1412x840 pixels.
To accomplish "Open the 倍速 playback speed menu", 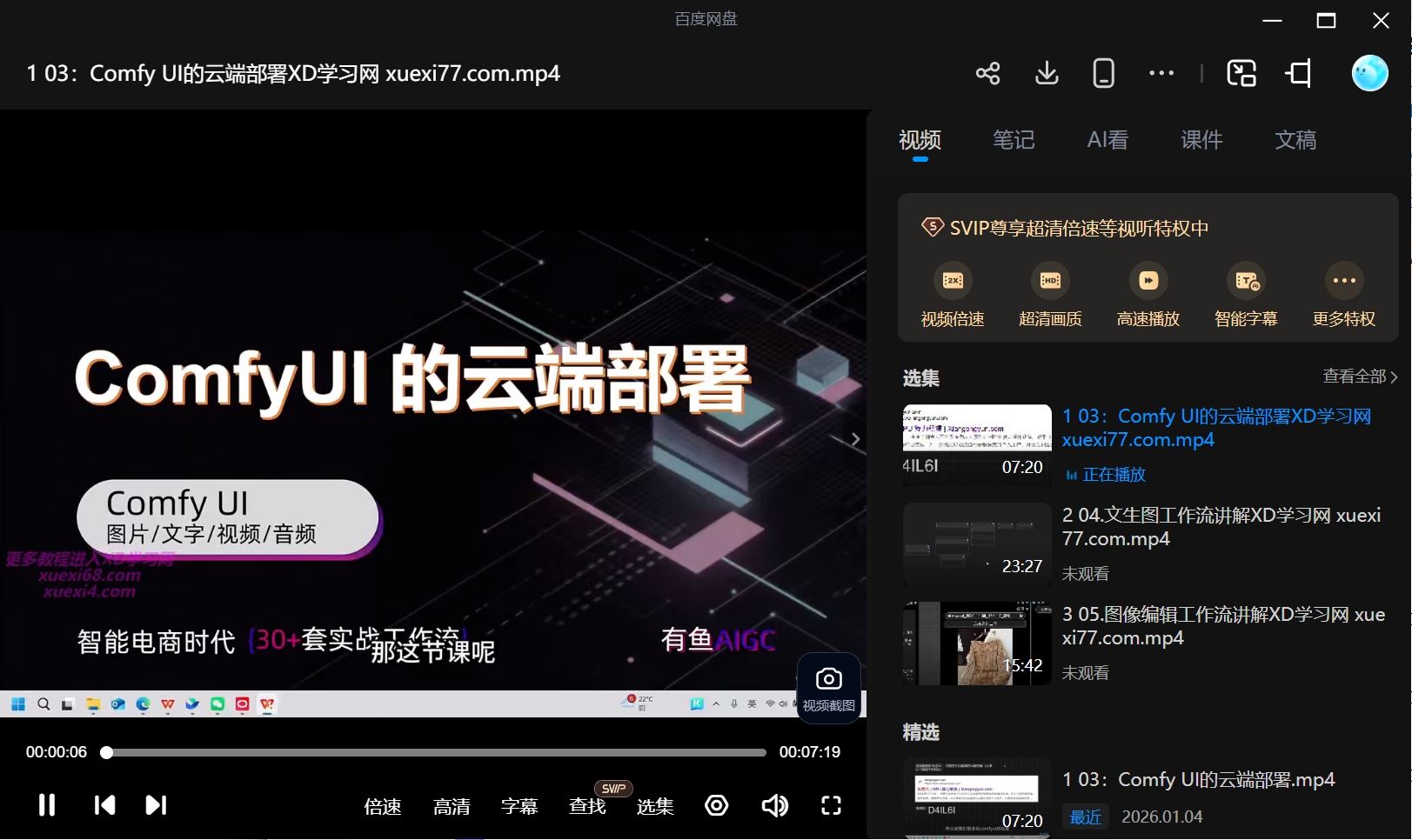I will [382, 806].
